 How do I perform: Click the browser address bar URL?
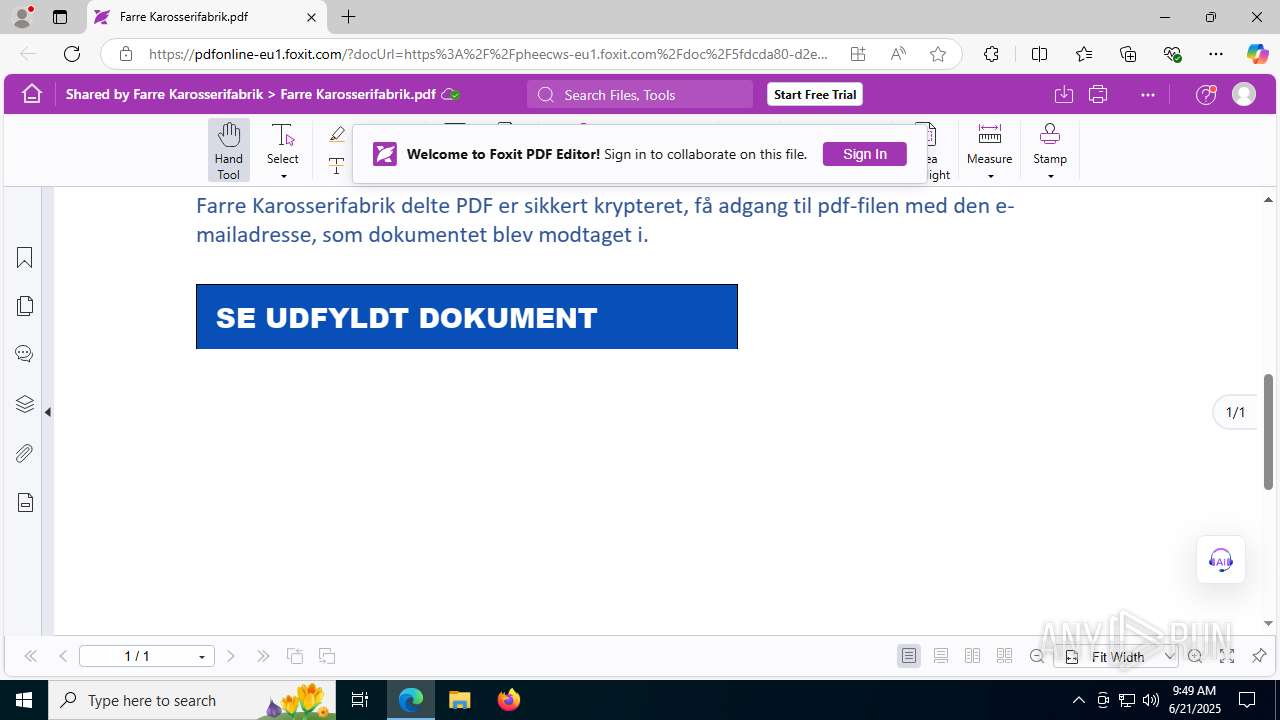click(x=488, y=54)
